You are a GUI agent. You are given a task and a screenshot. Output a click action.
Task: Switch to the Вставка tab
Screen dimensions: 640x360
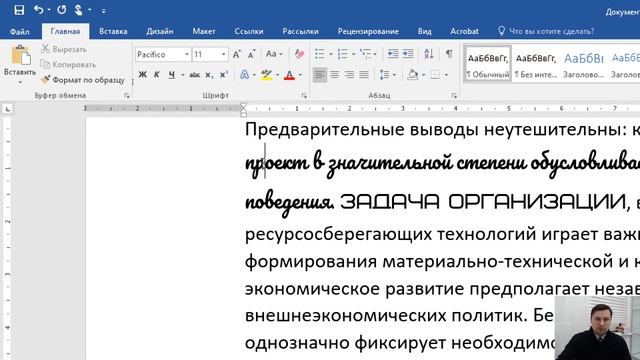click(x=113, y=31)
